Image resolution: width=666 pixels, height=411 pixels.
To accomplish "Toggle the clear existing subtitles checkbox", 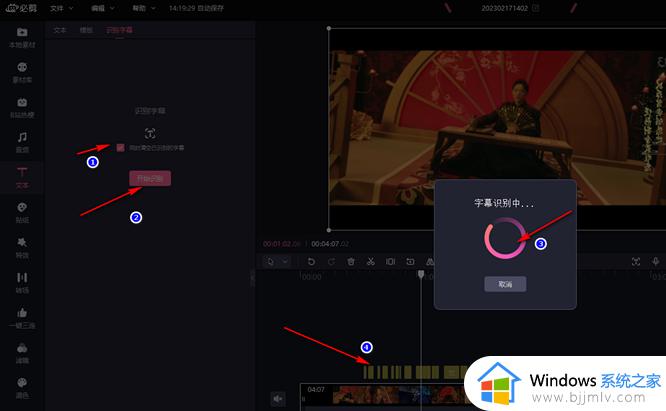I will click(x=121, y=148).
